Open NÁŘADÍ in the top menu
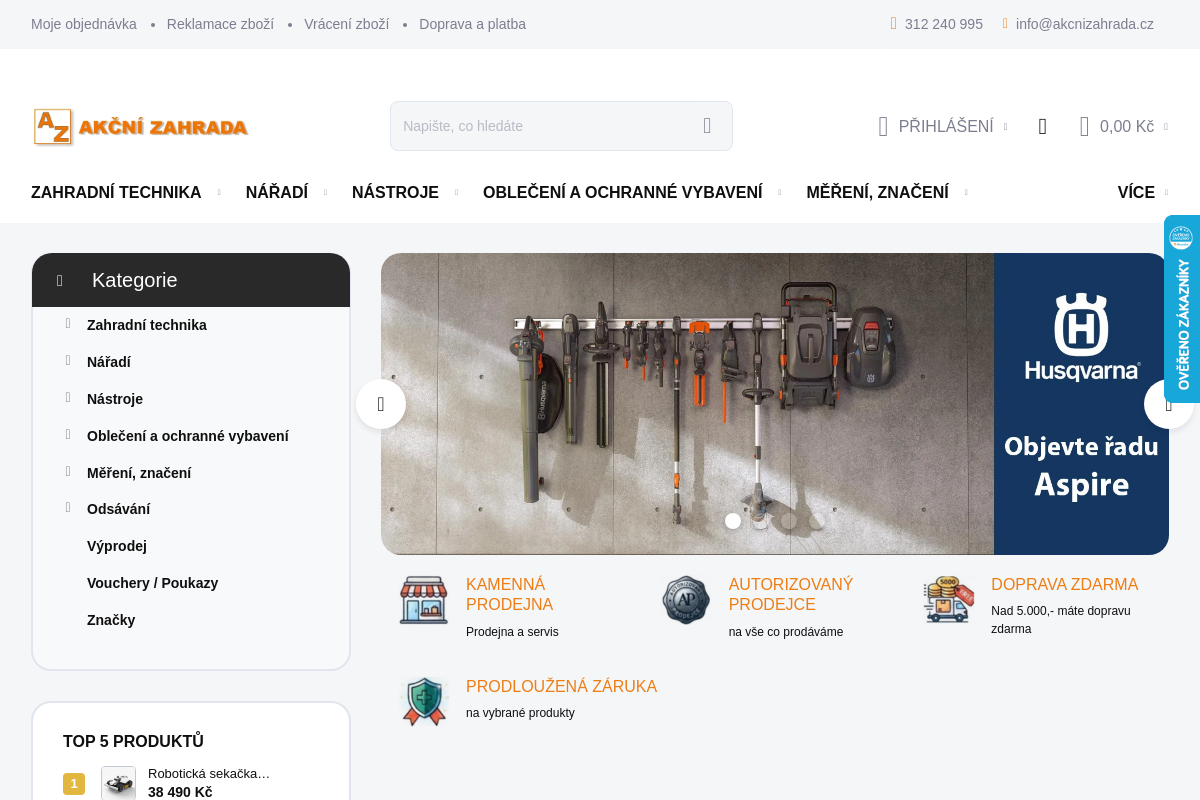The width and height of the screenshot is (1200, 800). (277, 192)
